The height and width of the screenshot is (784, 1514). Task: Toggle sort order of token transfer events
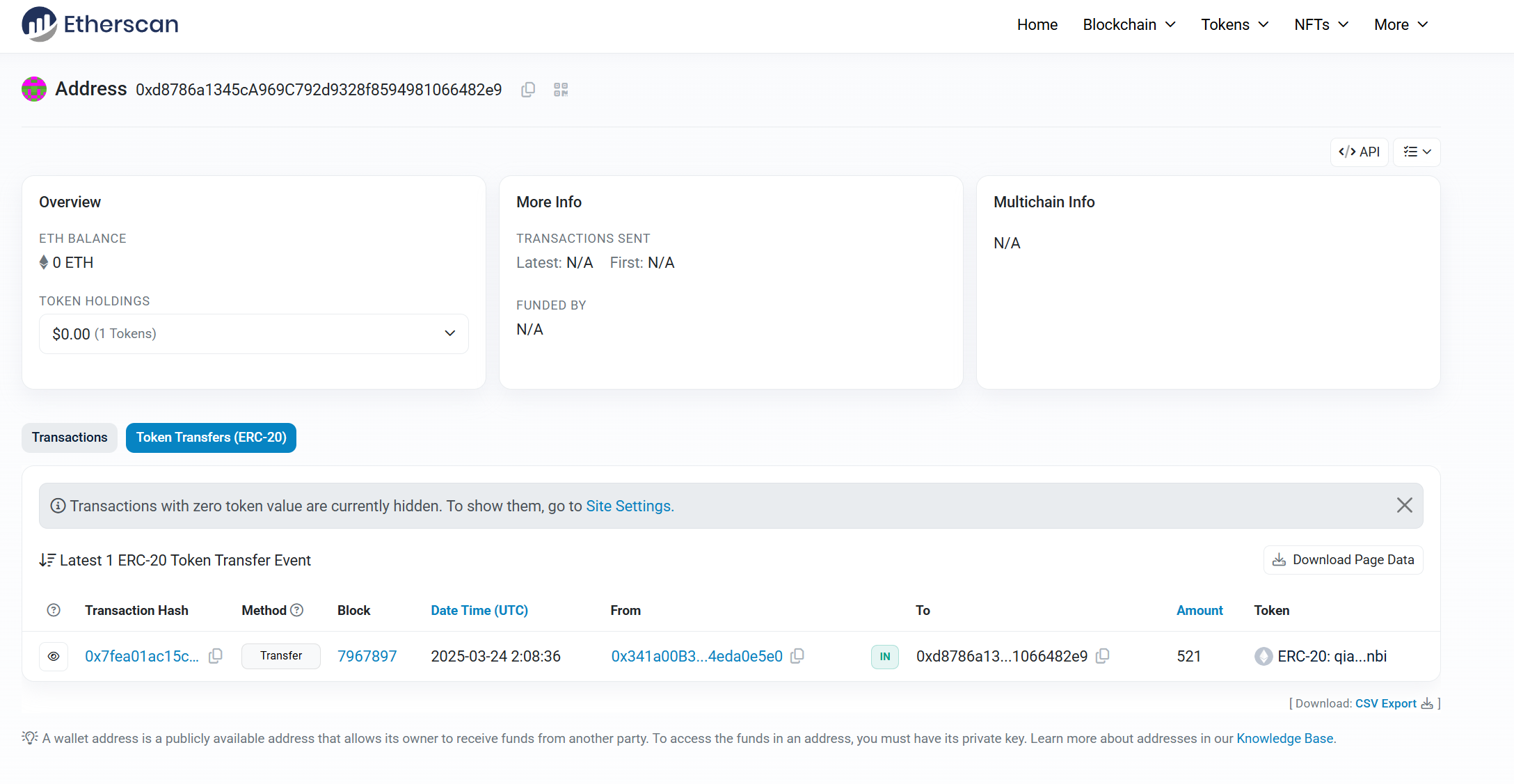[x=47, y=560]
